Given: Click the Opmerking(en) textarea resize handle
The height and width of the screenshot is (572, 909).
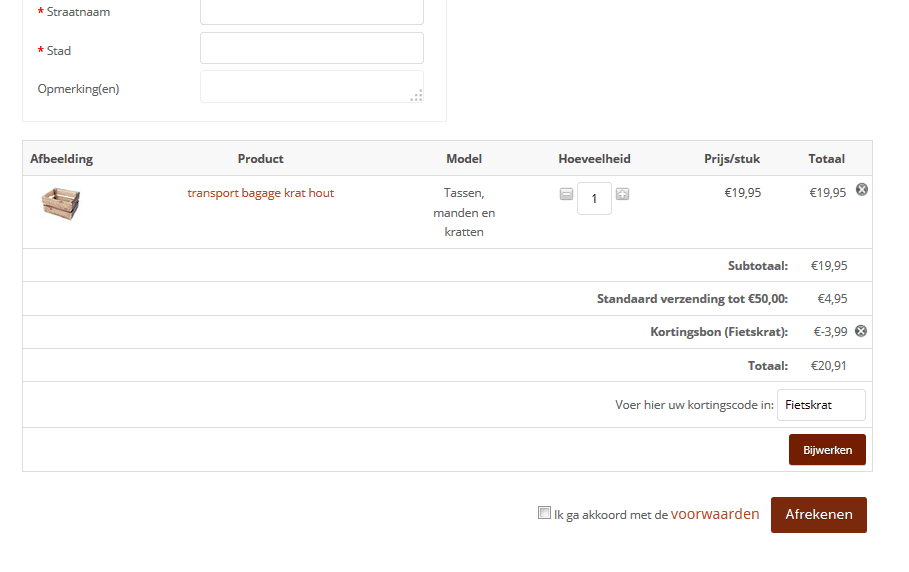Looking at the screenshot, I should pyautogui.click(x=416, y=95).
